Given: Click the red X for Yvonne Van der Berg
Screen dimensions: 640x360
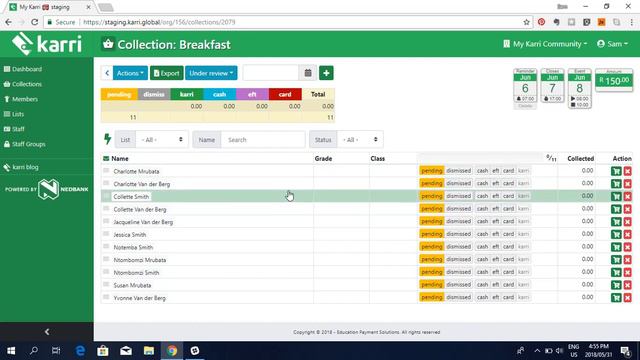Looking at the screenshot, I should [x=628, y=298].
